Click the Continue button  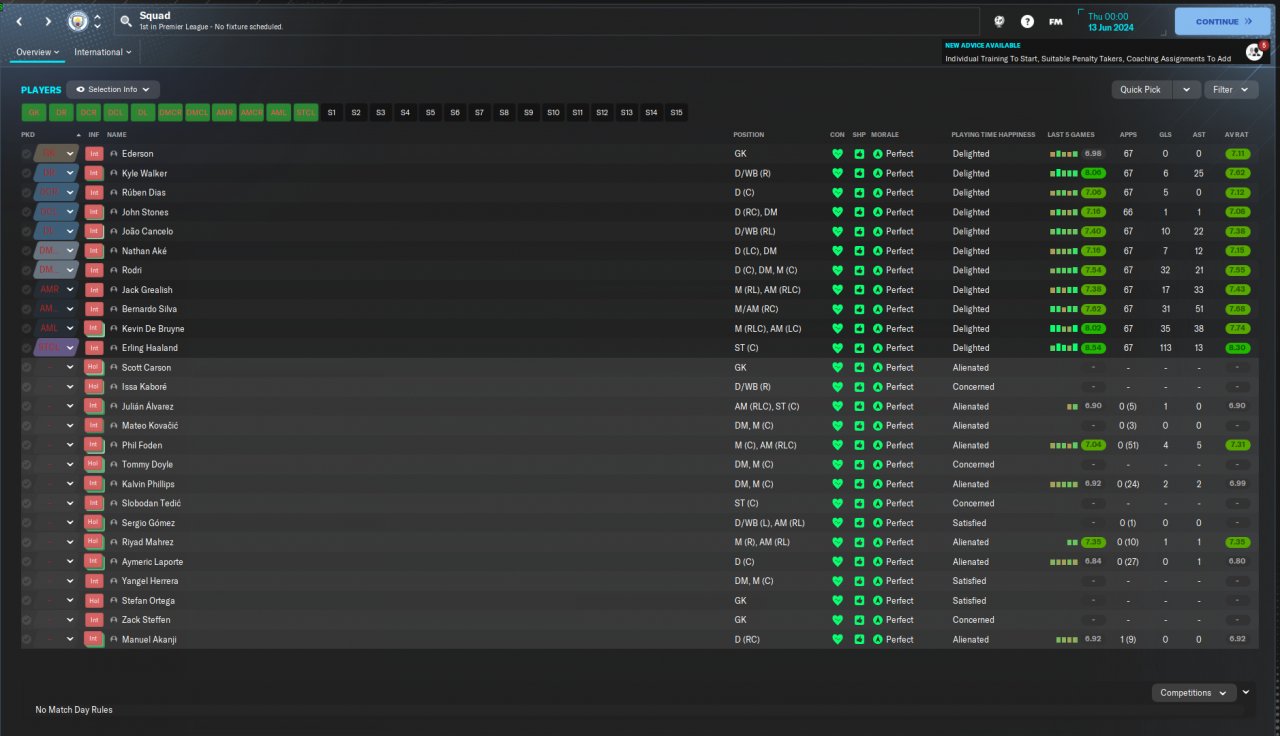[1224, 21]
